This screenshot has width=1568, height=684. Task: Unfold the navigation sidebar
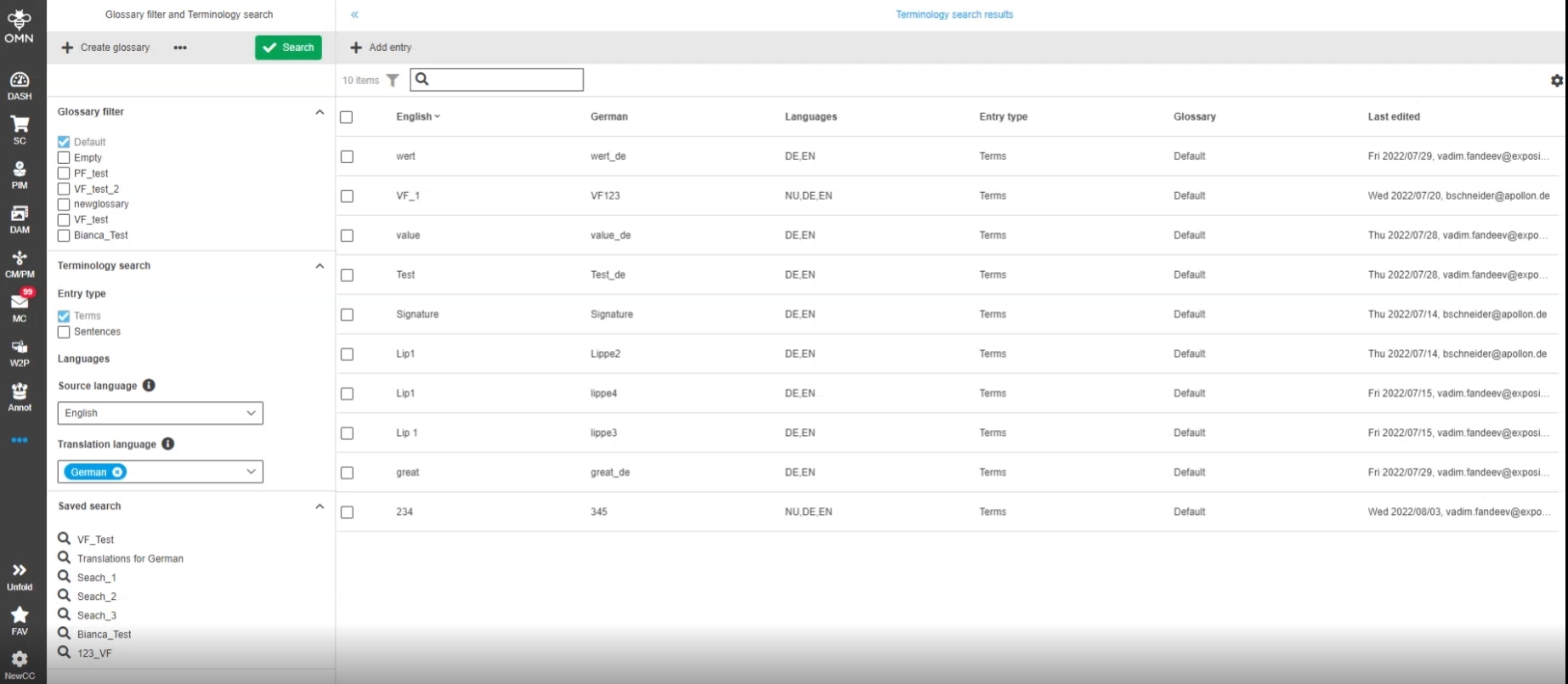pyautogui.click(x=20, y=576)
